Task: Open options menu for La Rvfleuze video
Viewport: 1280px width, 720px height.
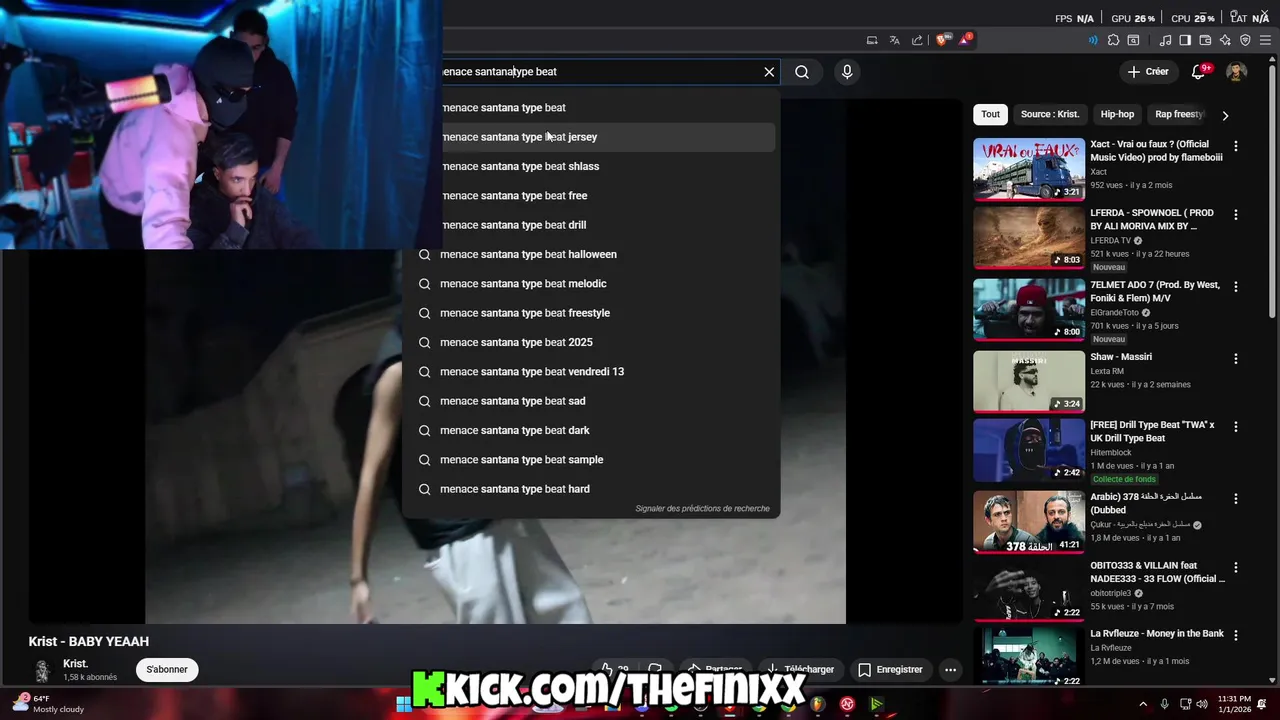Action: [1236, 636]
